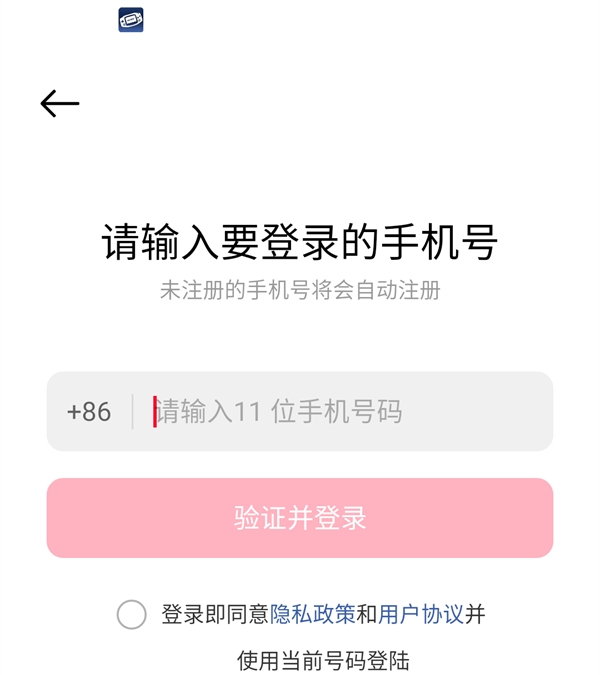Focus the 11-digit phone number field
The image size is (600, 675).
pos(340,412)
